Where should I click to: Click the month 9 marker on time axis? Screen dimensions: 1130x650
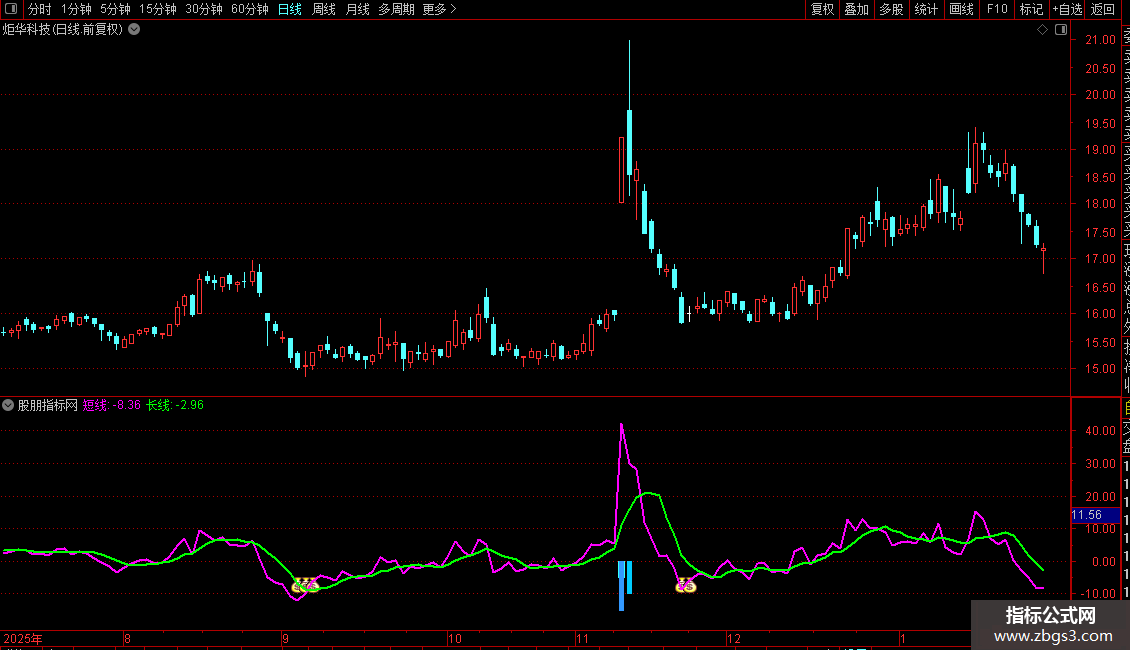pos(285,638)
